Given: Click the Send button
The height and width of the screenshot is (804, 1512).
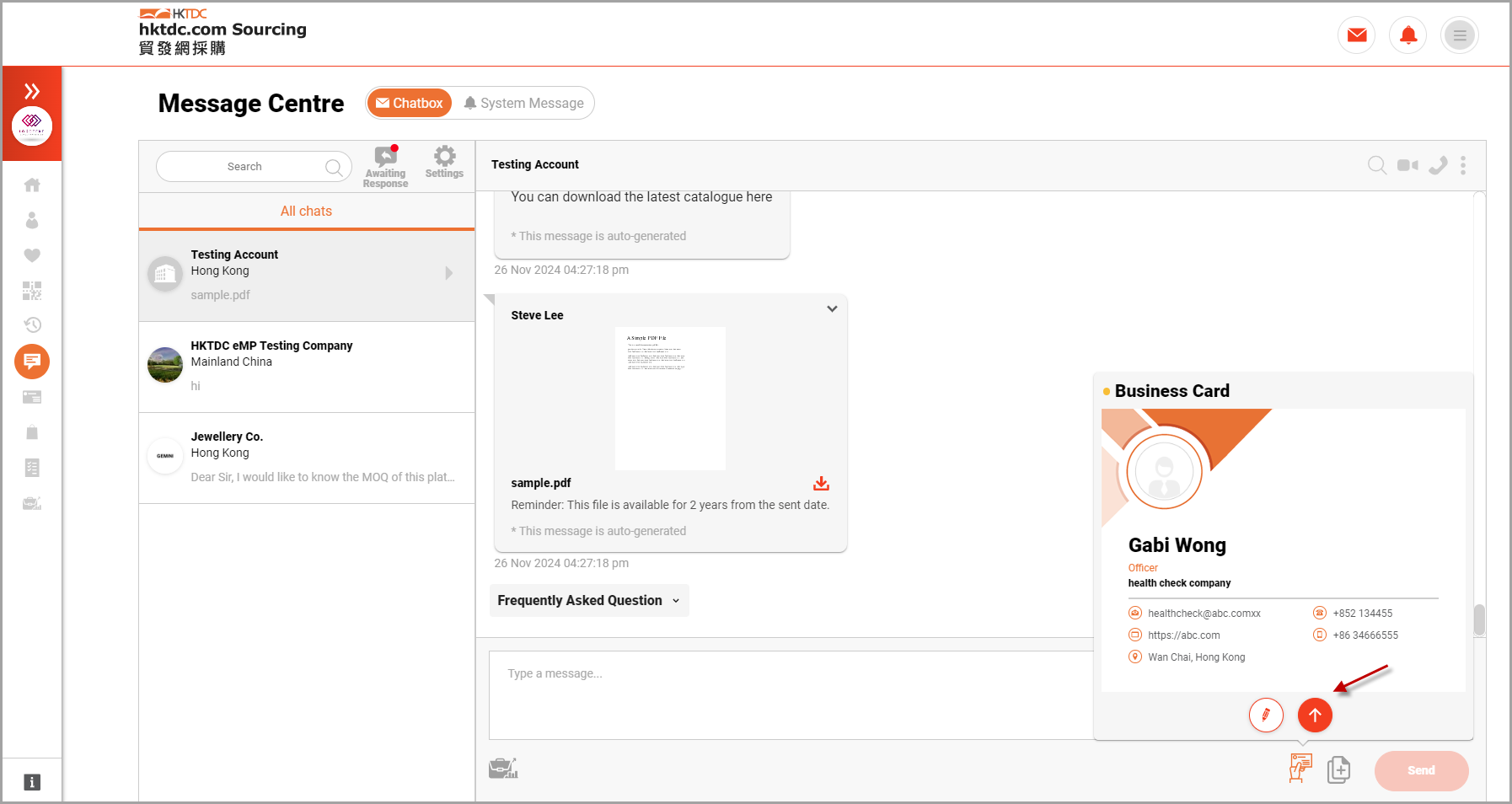Looking at the screenshot, I should [x=1421, y=770].
